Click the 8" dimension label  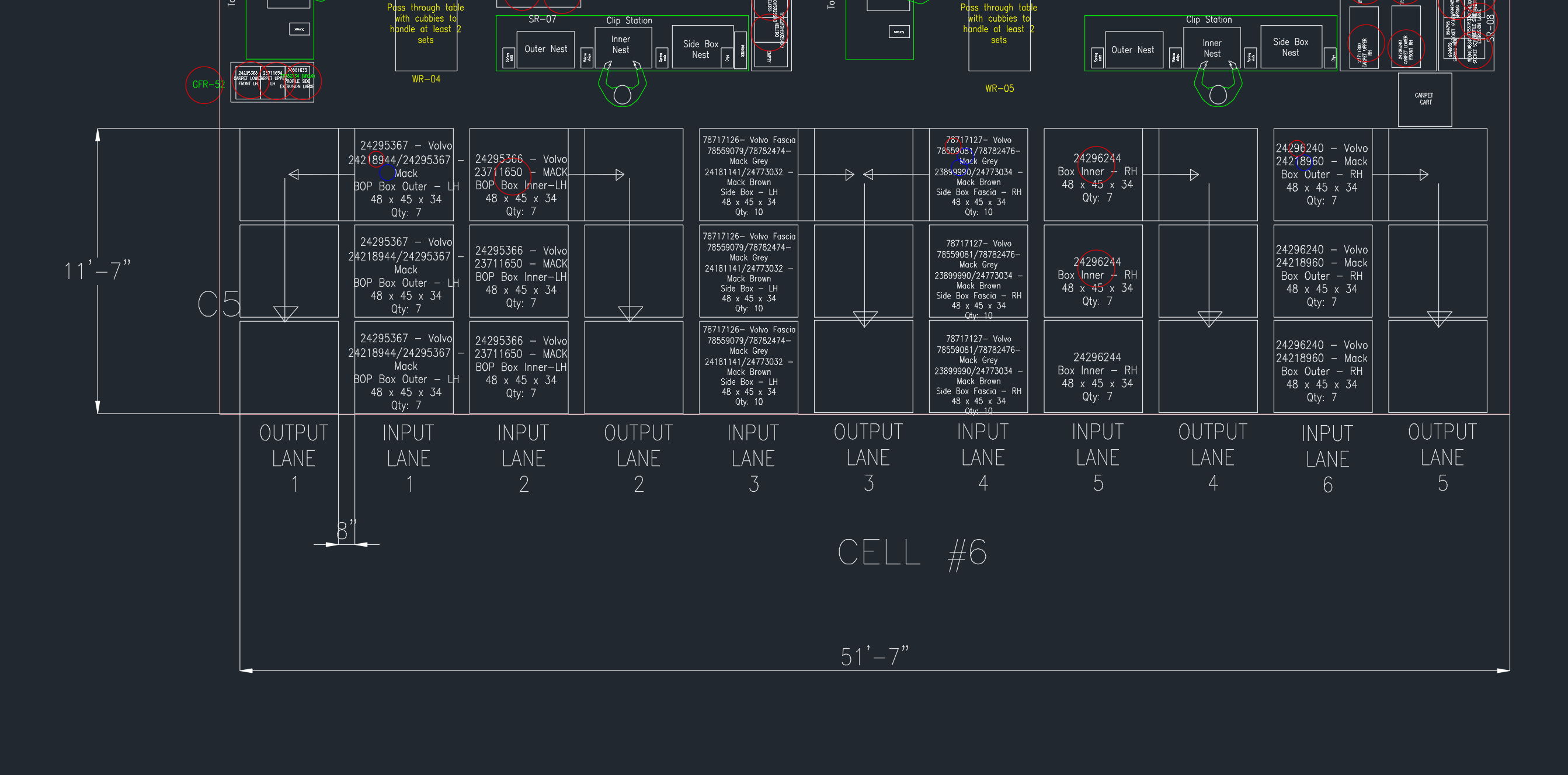click(x=346, y=530)
